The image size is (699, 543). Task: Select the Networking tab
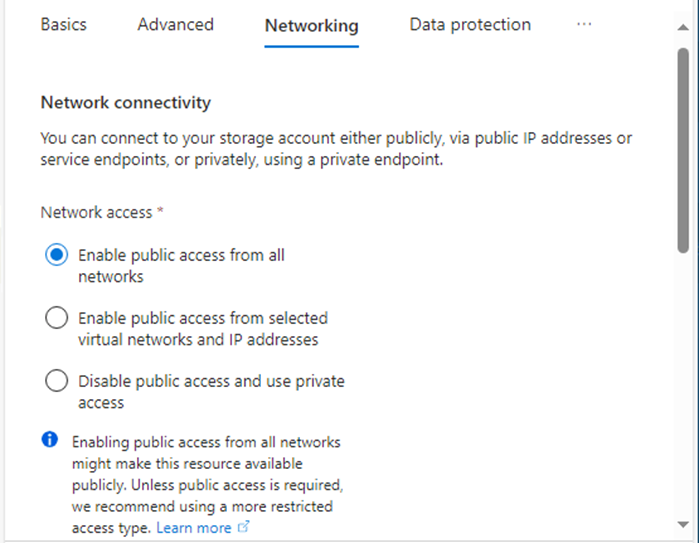[311, 26]
